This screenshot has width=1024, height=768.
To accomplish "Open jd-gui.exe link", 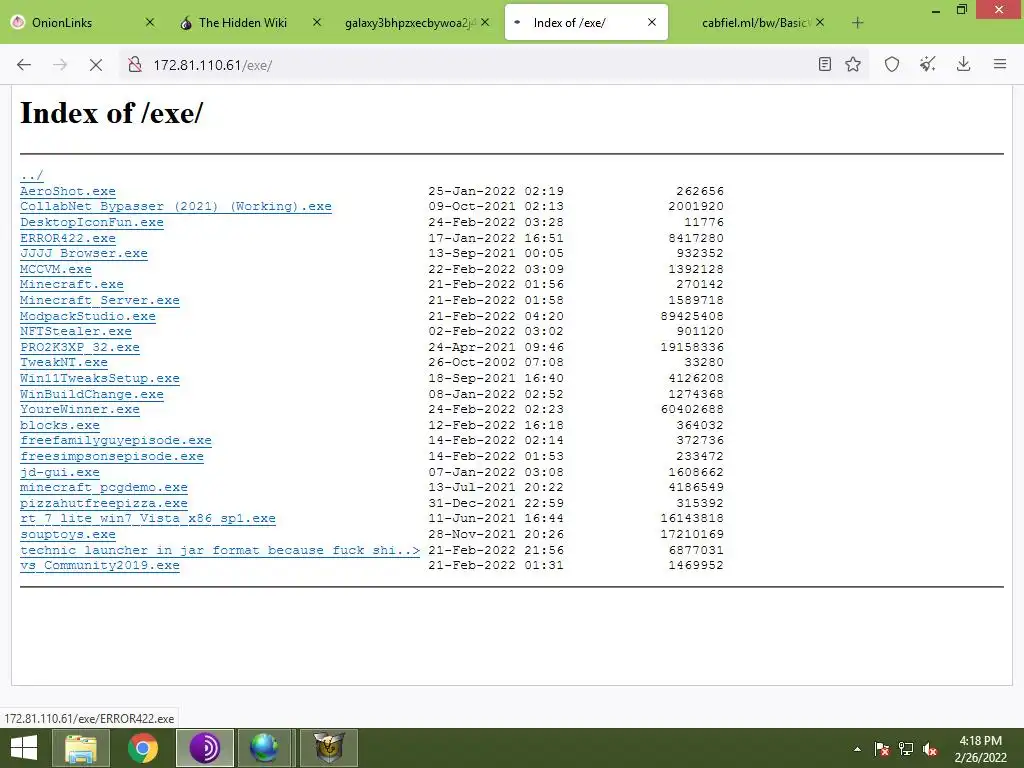I will click(x=60, y=472).
